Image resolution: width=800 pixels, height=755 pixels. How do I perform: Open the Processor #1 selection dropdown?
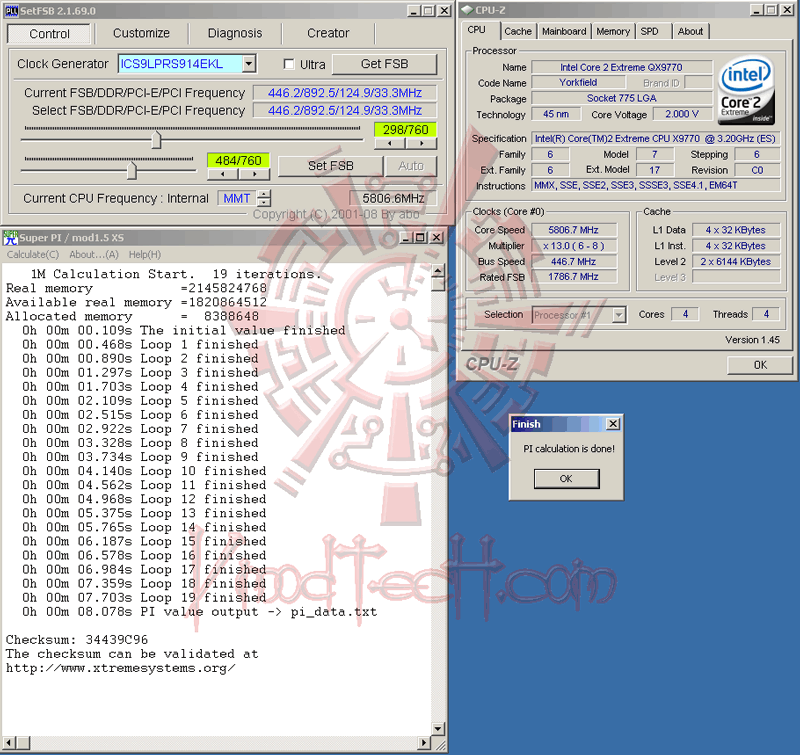[618, 315]
